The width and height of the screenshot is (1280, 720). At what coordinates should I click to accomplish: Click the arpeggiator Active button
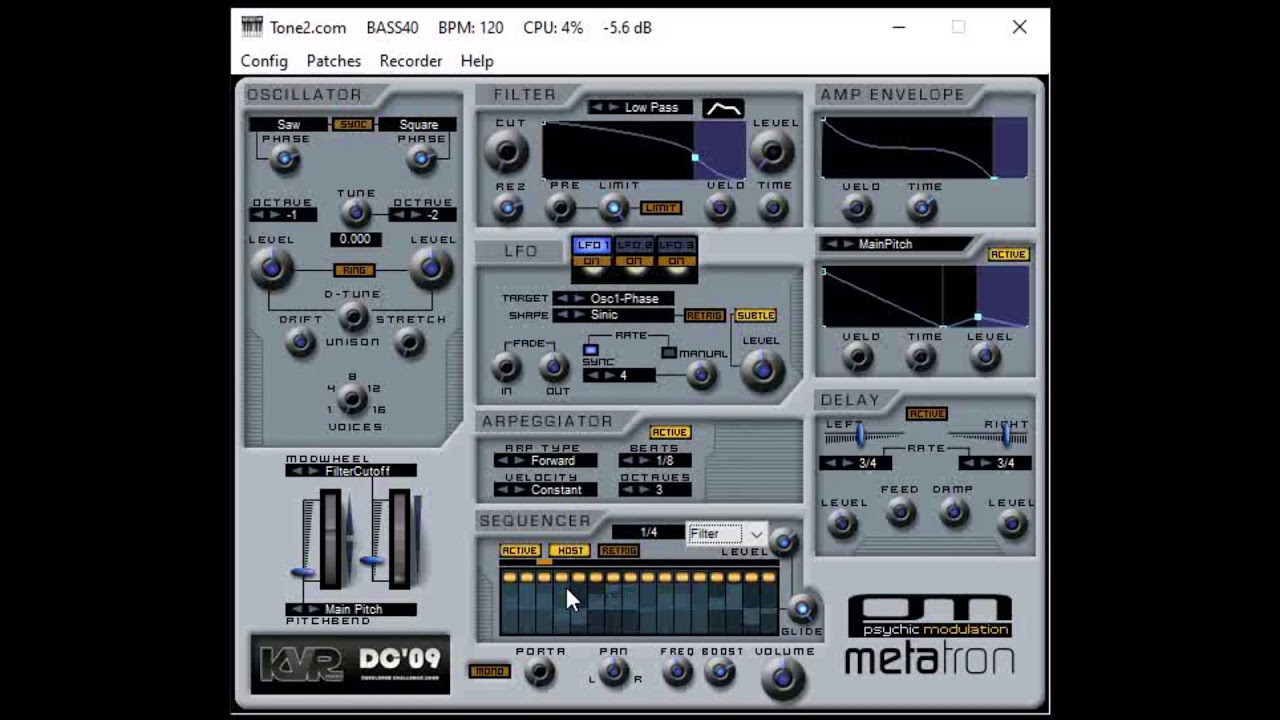click(669, 432)
